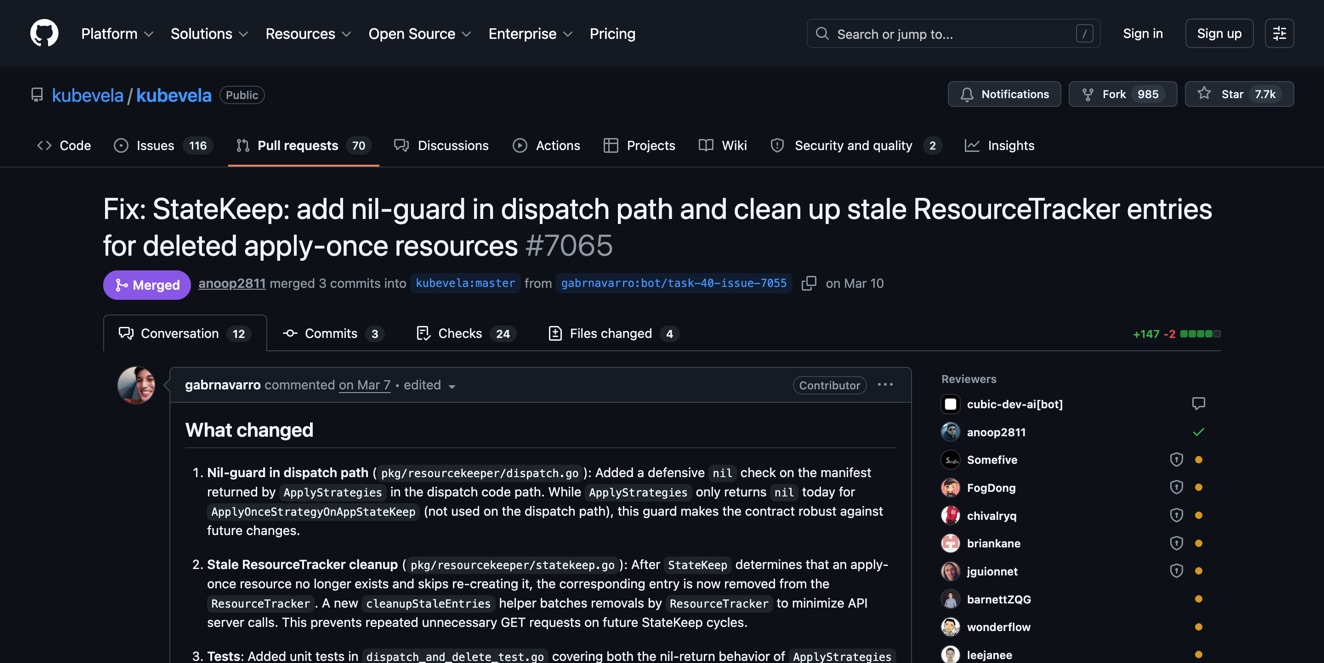This screenshot has width=1324, height=663.
Task: Click the Sign up button
Action: coord(1218,32)
